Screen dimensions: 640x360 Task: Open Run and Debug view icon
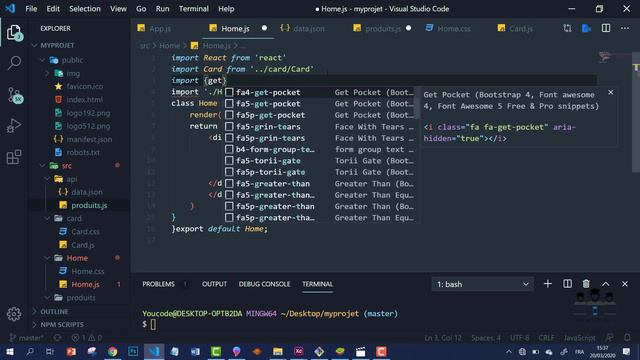tap(14, 126)
